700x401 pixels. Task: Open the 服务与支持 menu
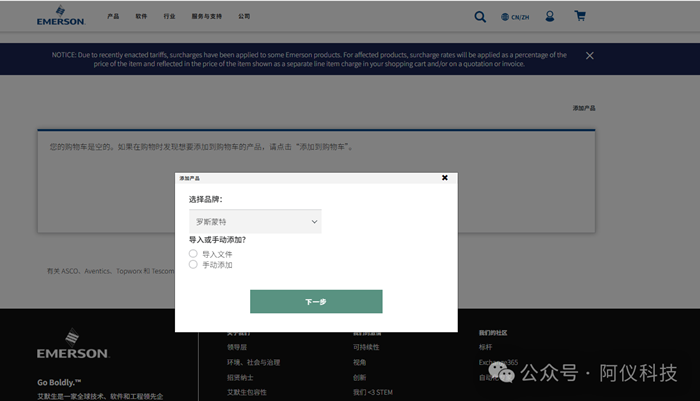pos(207,17)
